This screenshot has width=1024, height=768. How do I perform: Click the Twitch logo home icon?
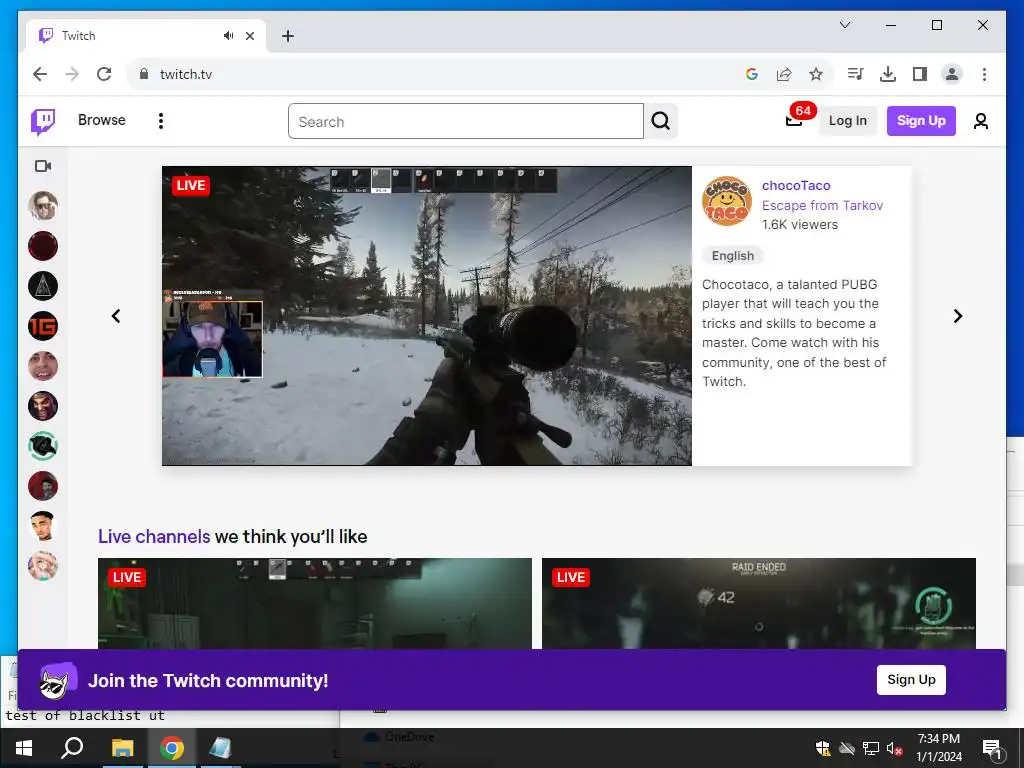(43, 121)
